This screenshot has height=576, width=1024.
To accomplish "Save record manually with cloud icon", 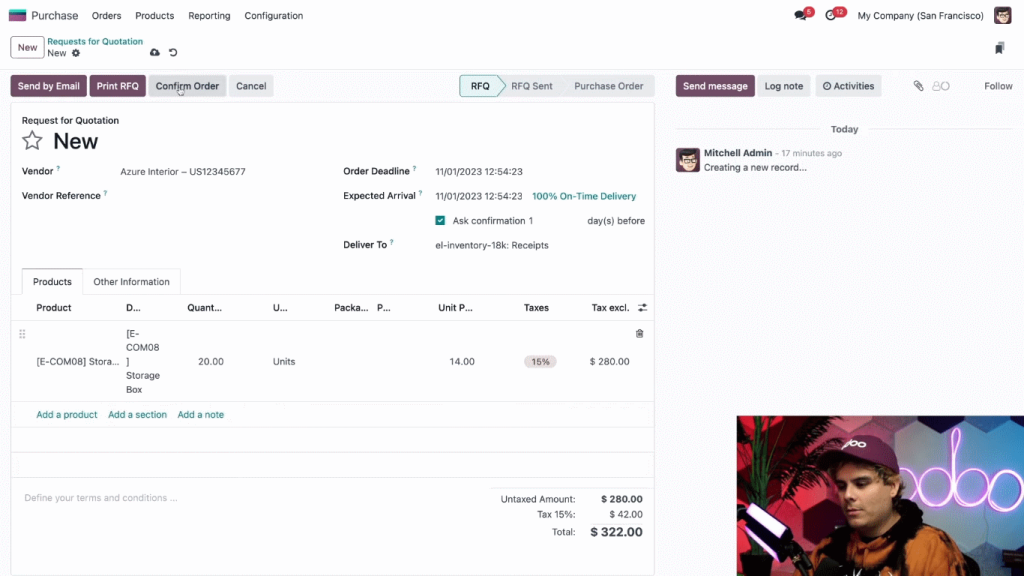I will [155, 52].
